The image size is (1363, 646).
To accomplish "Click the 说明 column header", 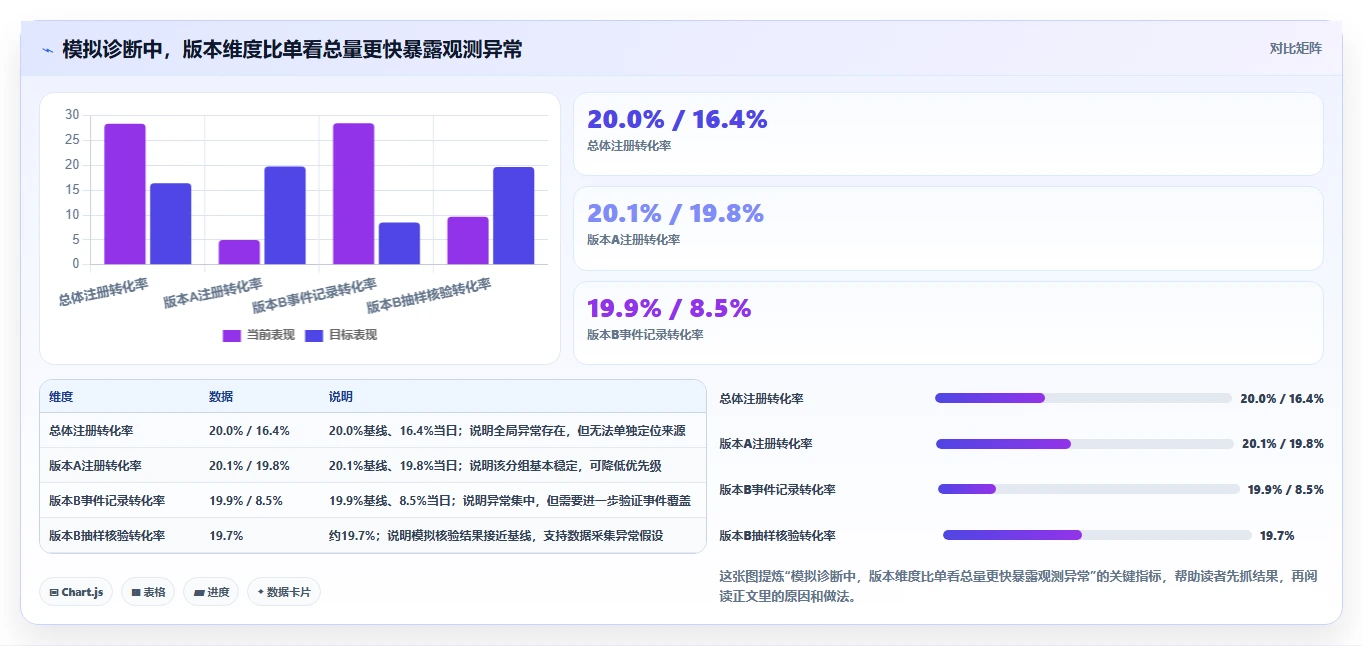I will pyautogui.click(x=341, y=397).
